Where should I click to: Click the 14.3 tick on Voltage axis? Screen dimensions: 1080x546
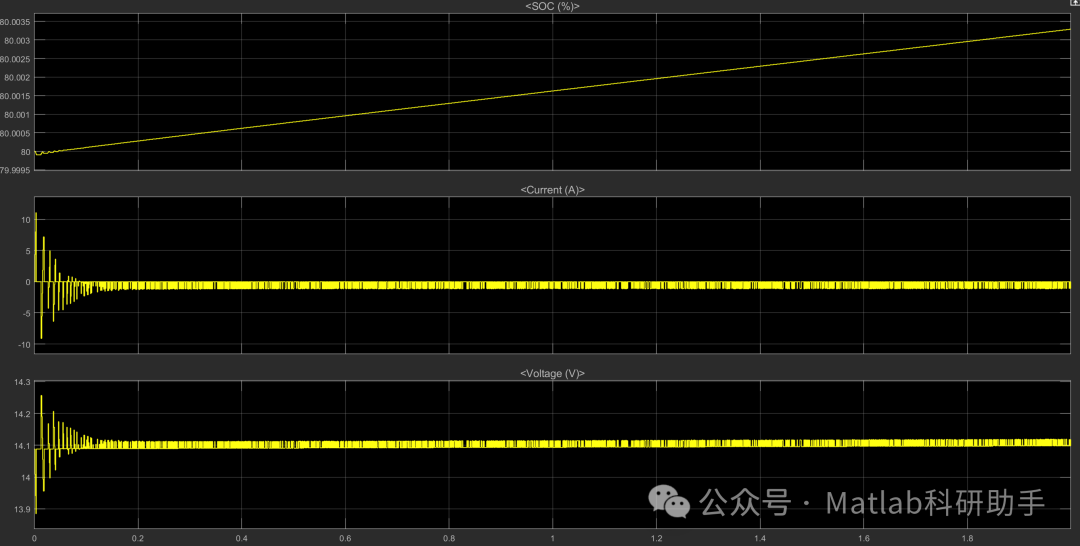coord(22,382)
